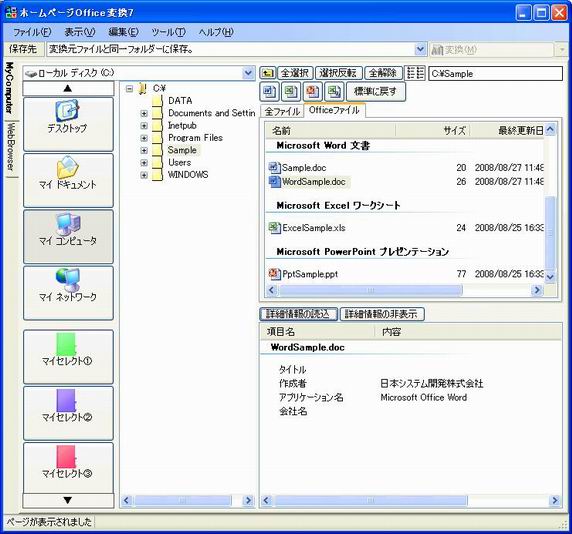Open the green マイセレクト① folder

tap(68, 357)
